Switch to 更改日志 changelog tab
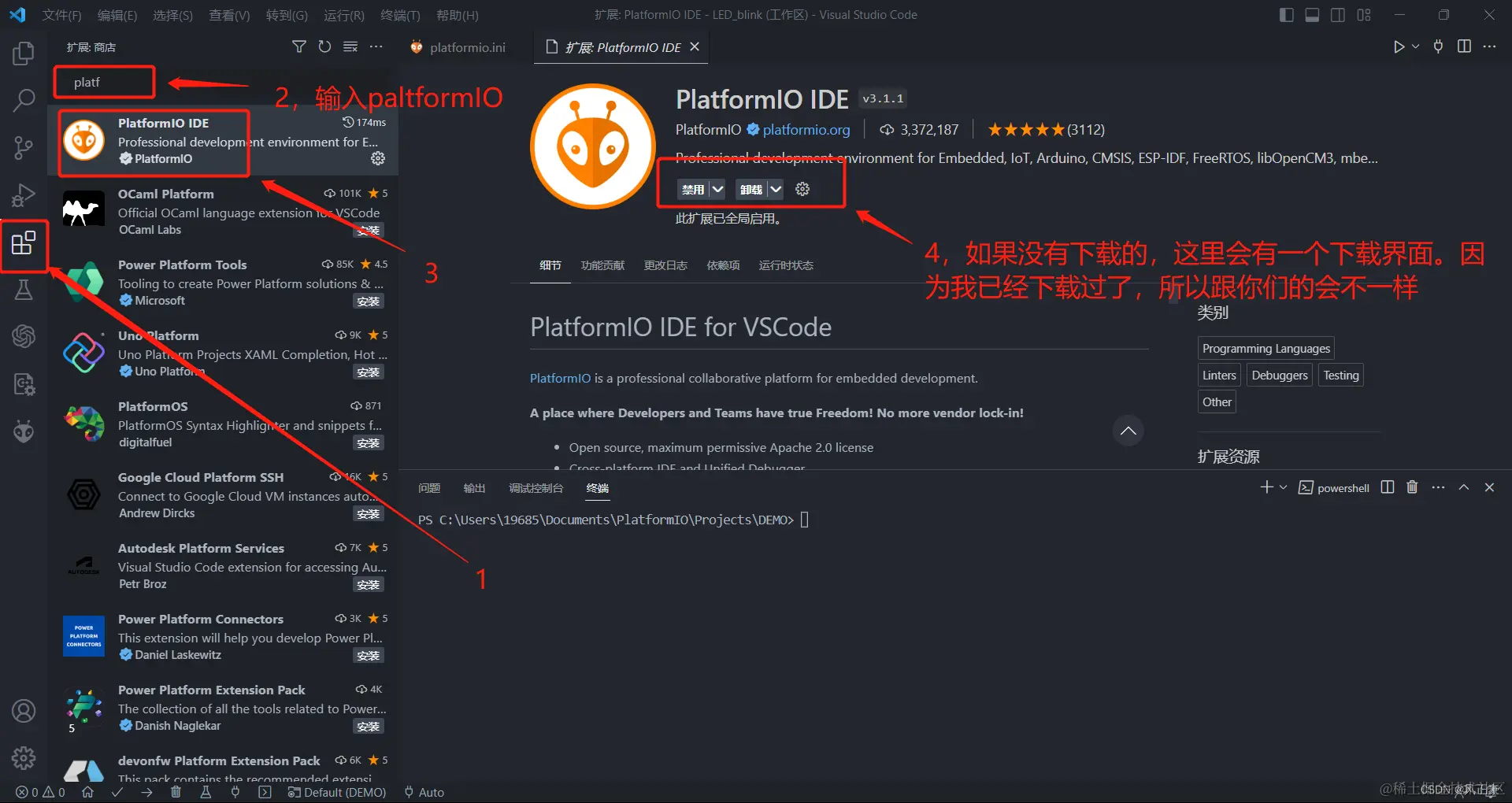Viewport: 1512px width, 803px height. pyautogui.click(x=665, y=265)
